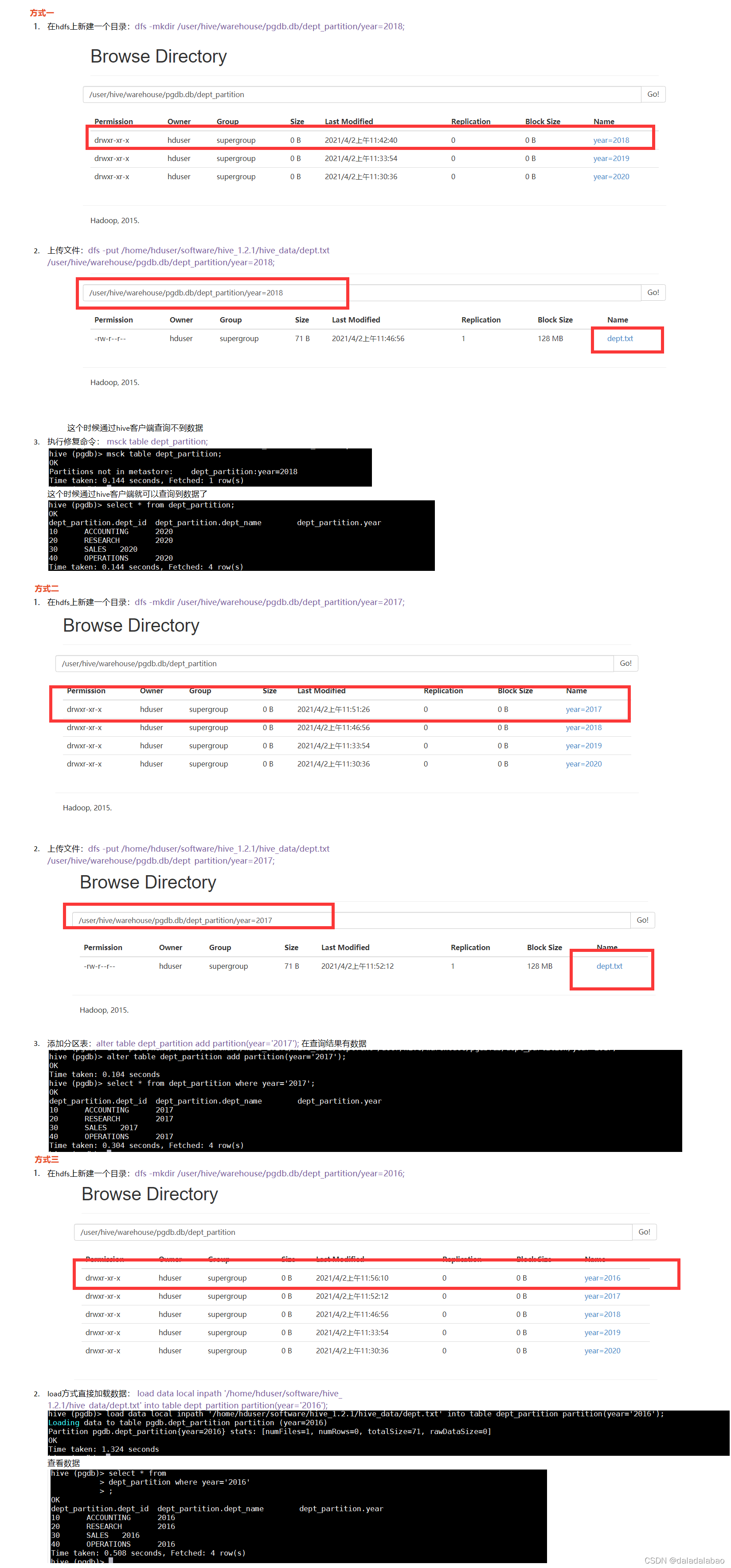Viewport: 731px width, 1568px height.
Task: Focus dept_partition path field under 方式二 step 1
Action: [x=335, y=664]
